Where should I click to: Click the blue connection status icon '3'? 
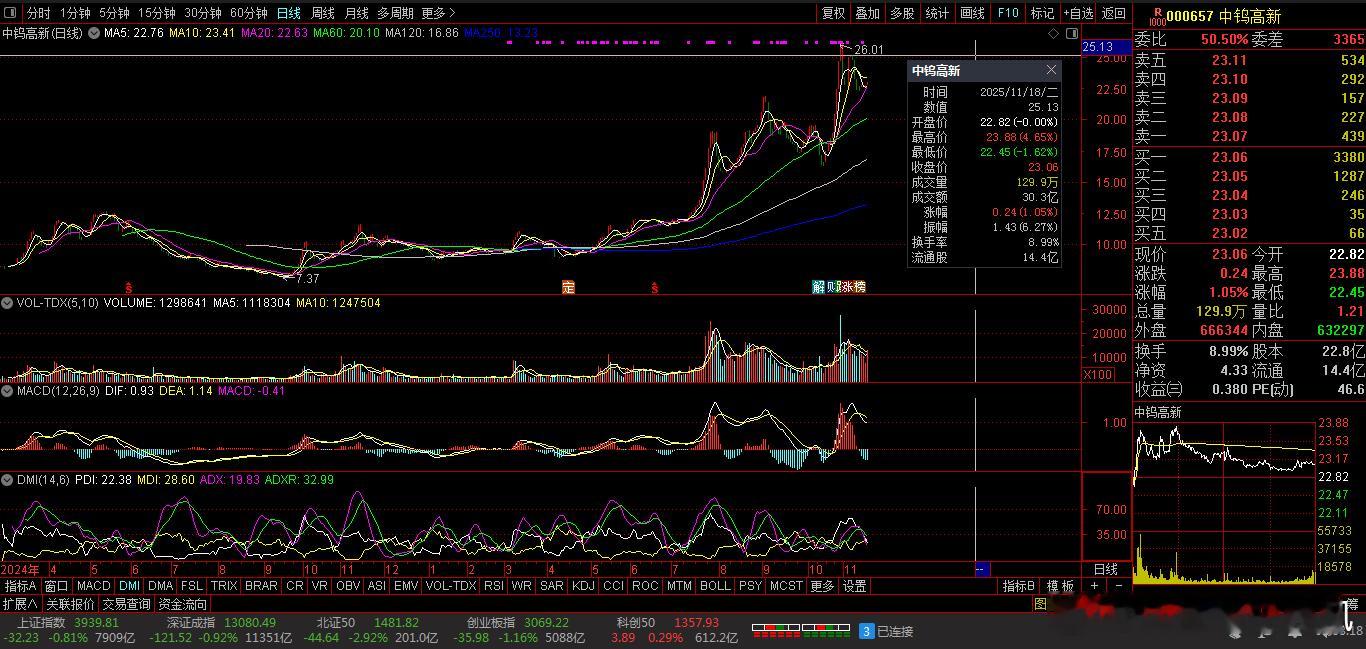867,631
